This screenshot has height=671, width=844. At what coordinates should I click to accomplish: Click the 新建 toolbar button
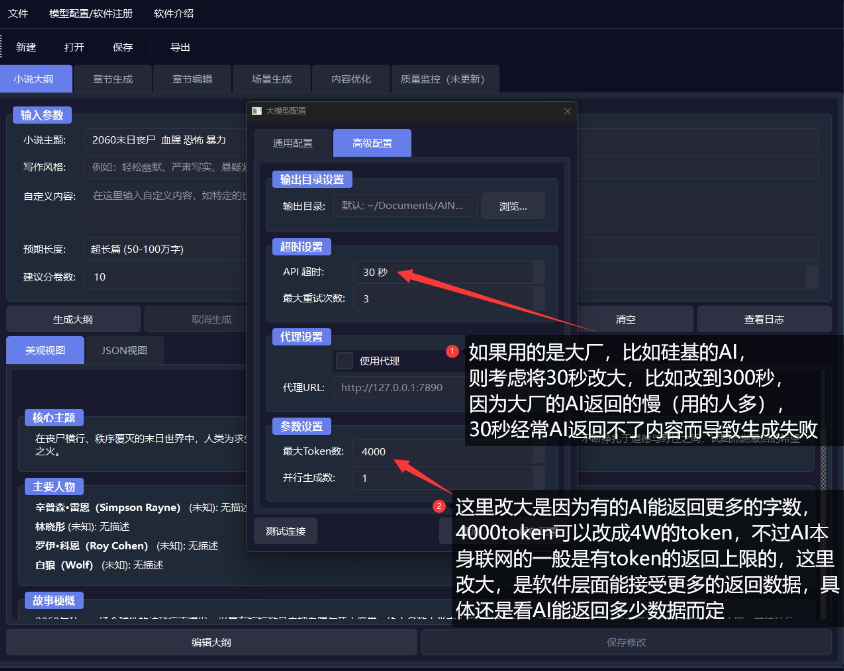[26, 47]
